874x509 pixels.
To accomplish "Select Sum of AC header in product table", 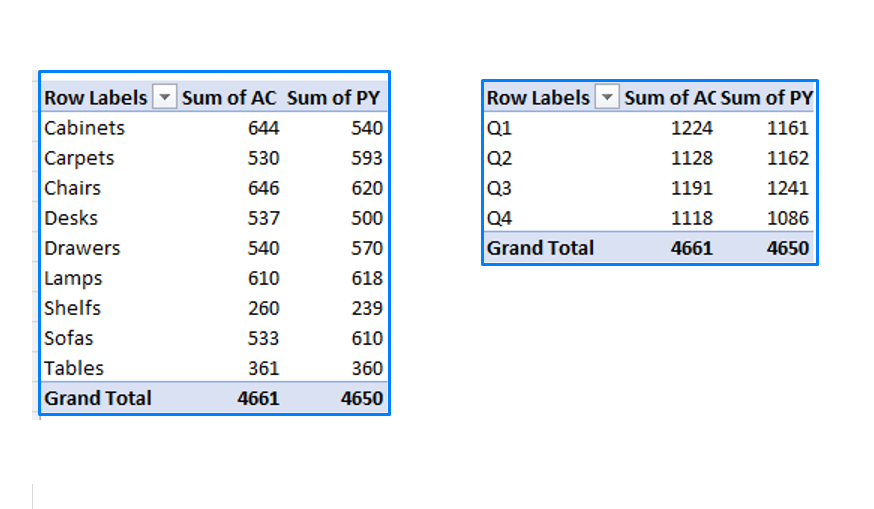I will (229, 98).
